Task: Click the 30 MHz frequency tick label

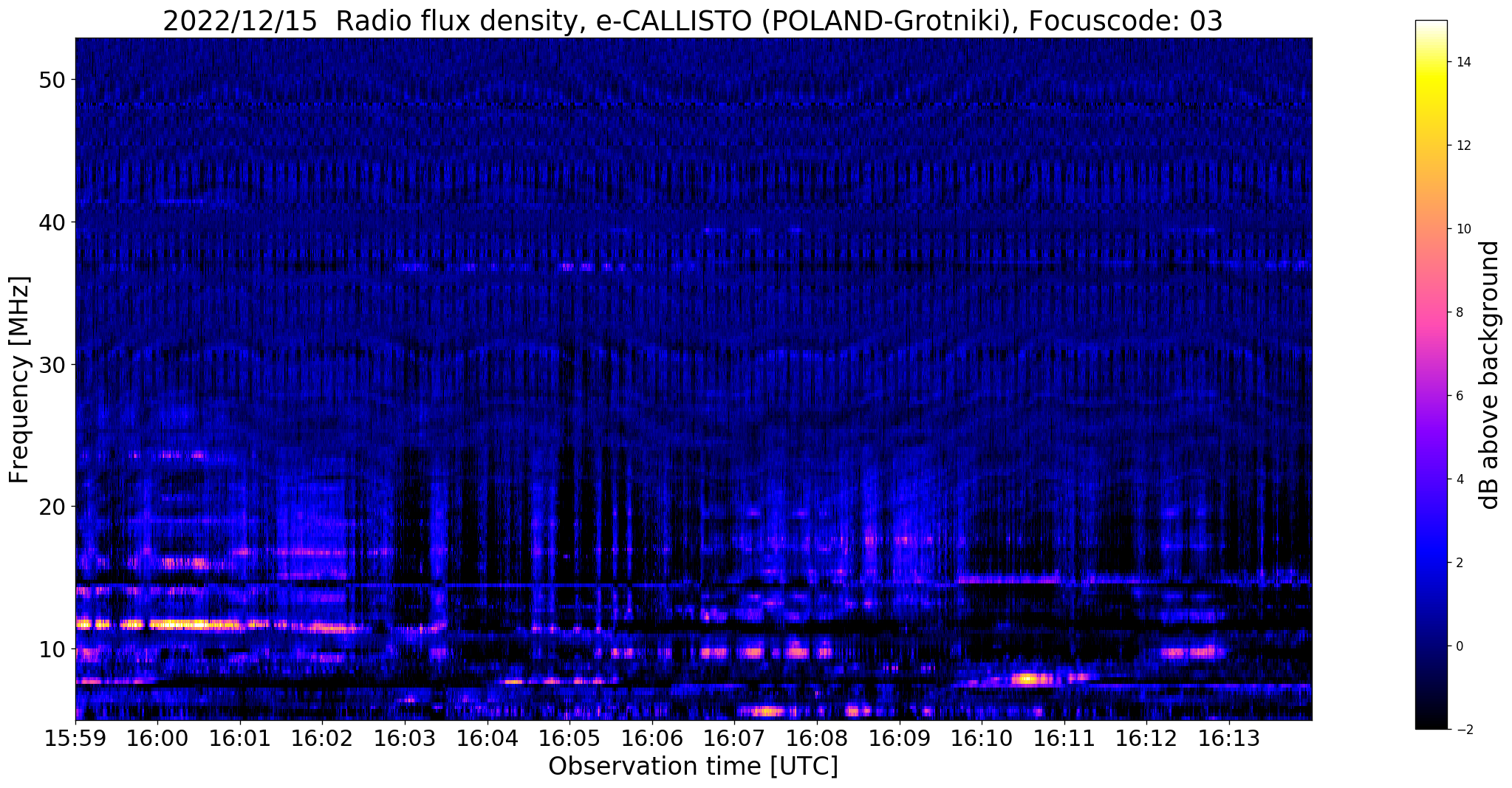Action: pos(52,364)
